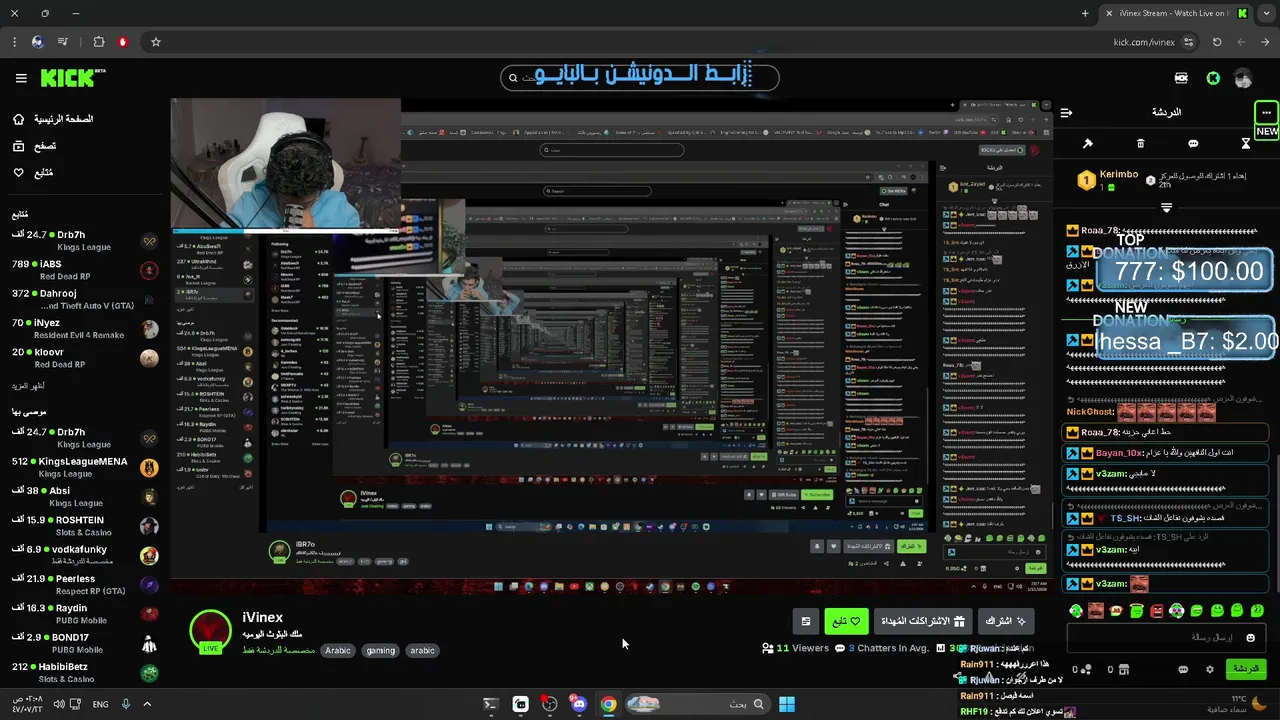Image resolution: width=1280 pixels, height=720 pixels.
Task: Bookmark page with Chrome star icon
Action: (x=156, y=42)
